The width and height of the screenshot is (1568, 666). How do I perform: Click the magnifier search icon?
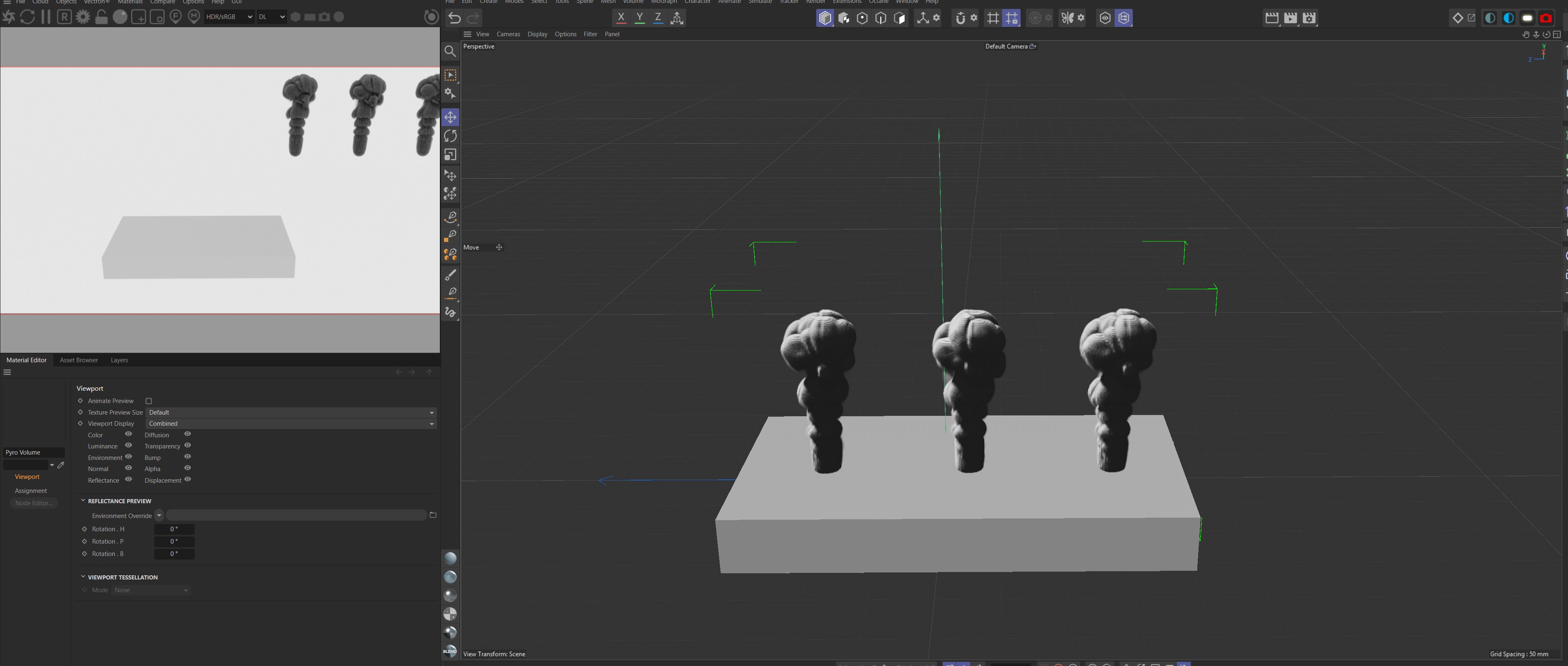[x=450, y=51]
